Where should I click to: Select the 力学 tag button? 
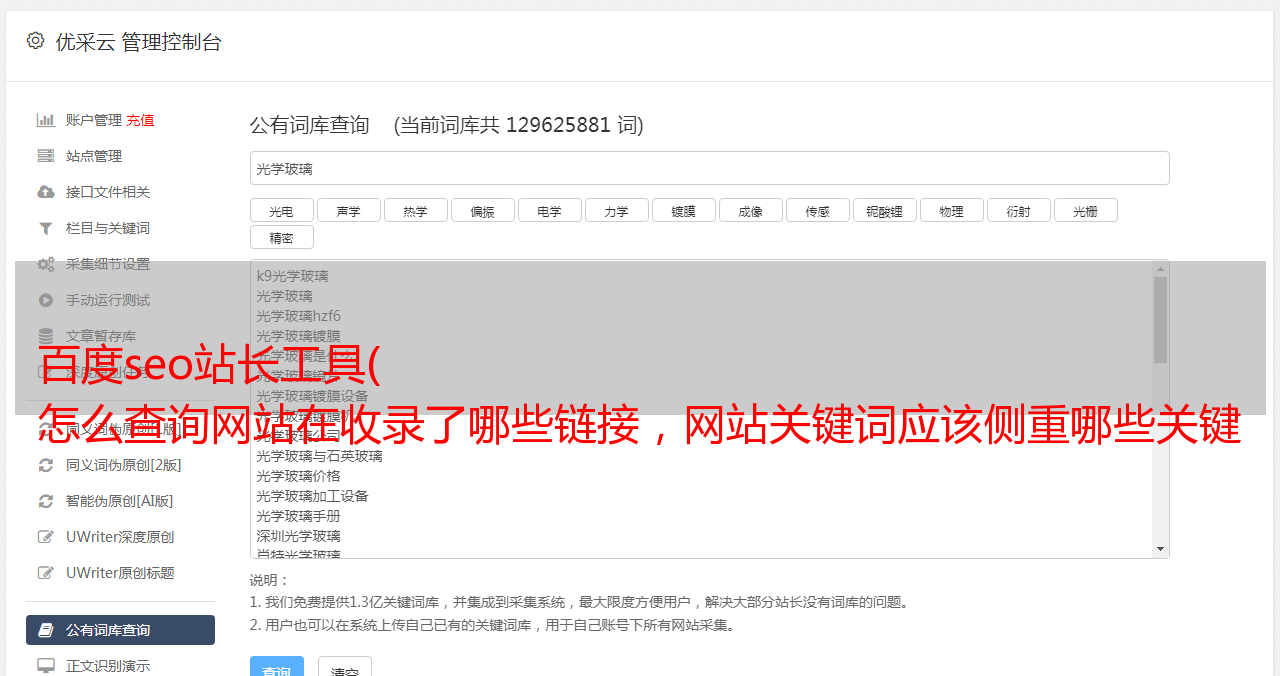click(x=616, y=210)
